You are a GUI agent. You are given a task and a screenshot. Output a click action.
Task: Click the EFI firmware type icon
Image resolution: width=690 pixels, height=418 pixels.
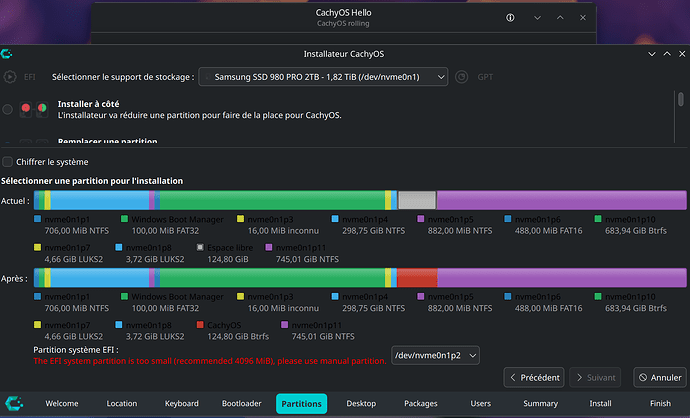point(11,76)
